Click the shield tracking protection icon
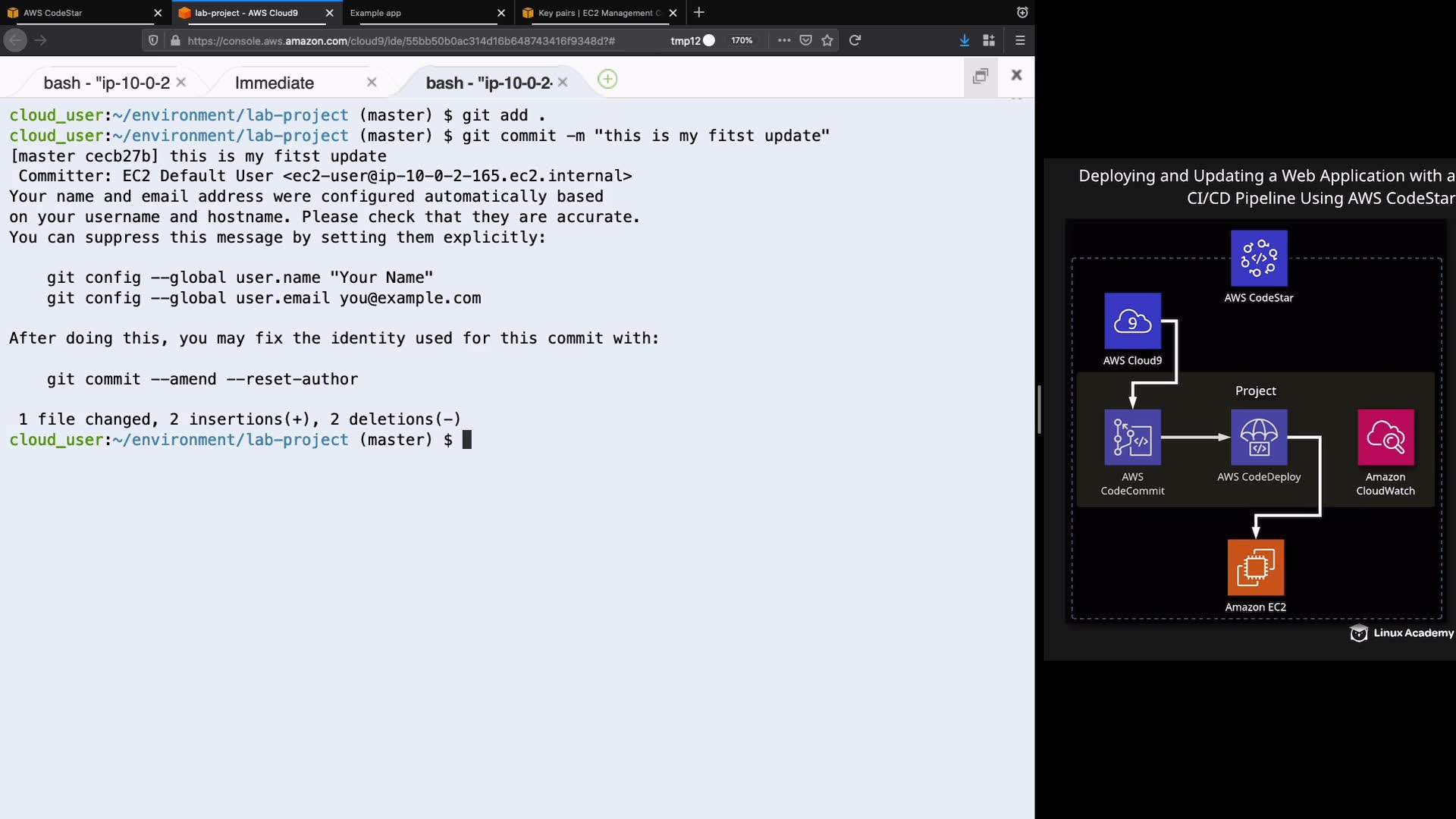Screen dimensions: 1456x819 [x=153, y=40]
